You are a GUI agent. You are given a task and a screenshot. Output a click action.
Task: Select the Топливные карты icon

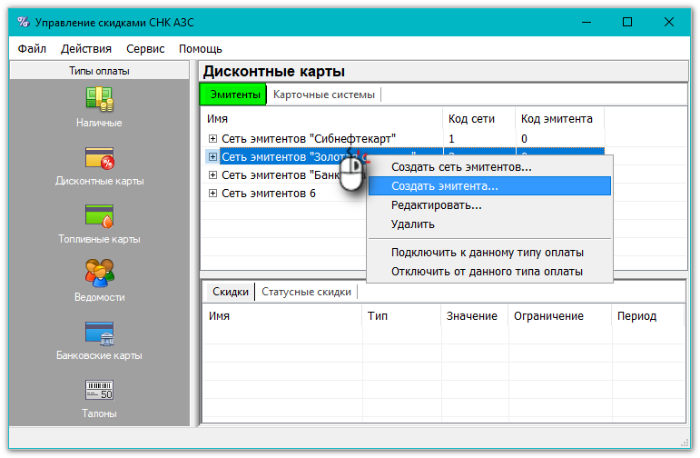pos(99,216)
